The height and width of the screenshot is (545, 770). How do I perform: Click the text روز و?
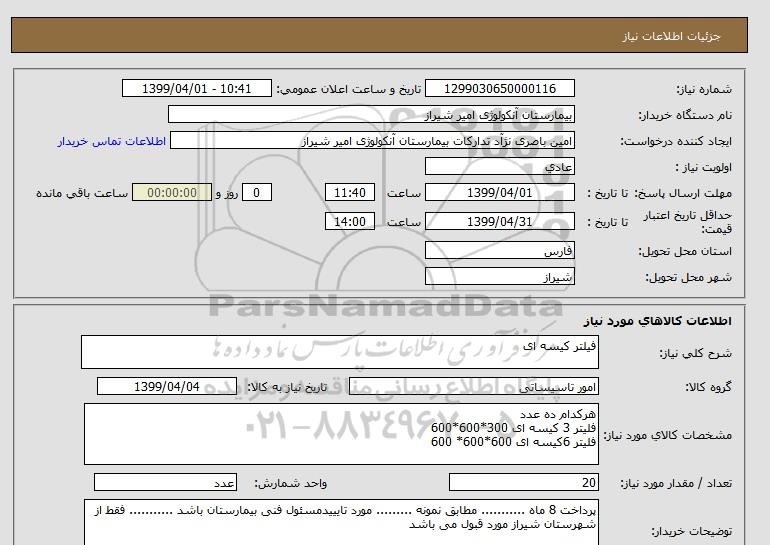(227, 193)
